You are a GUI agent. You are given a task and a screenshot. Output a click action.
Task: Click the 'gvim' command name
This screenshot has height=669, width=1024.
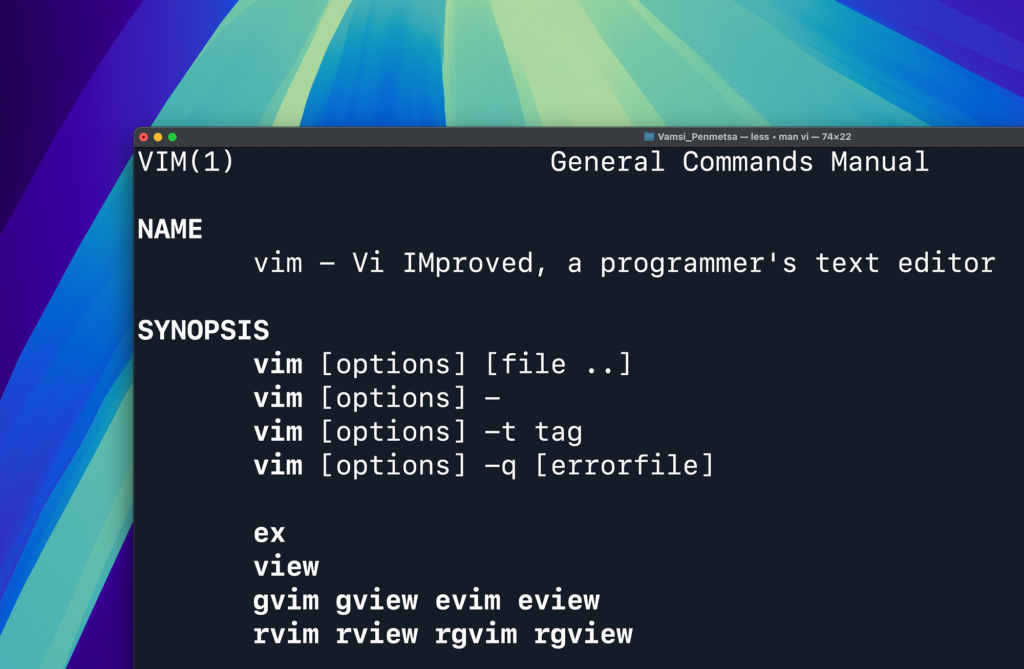coord(286,601)
